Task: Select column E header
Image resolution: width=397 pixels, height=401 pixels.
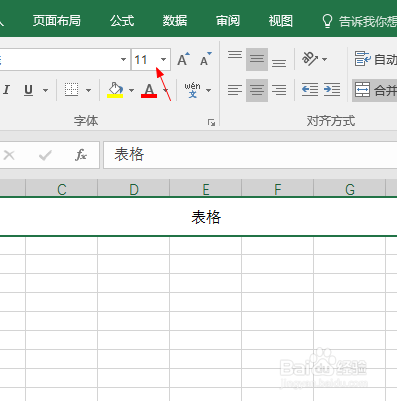Action: 206,189
